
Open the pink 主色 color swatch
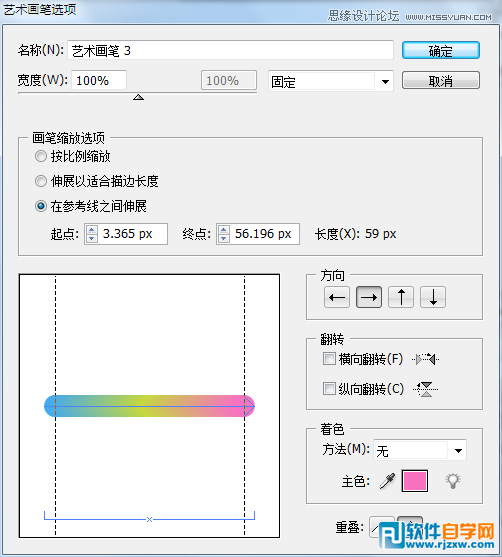coord(415,481)
